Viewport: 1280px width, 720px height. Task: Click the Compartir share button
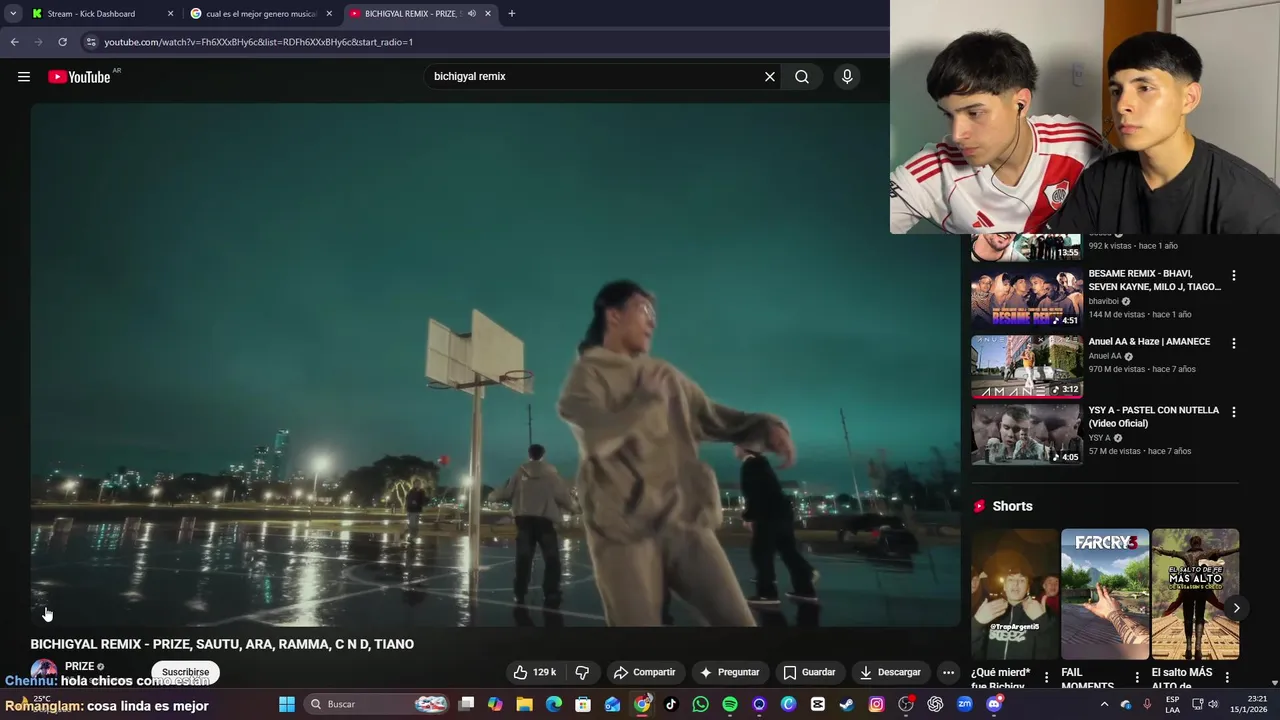[x=645, y=672]
